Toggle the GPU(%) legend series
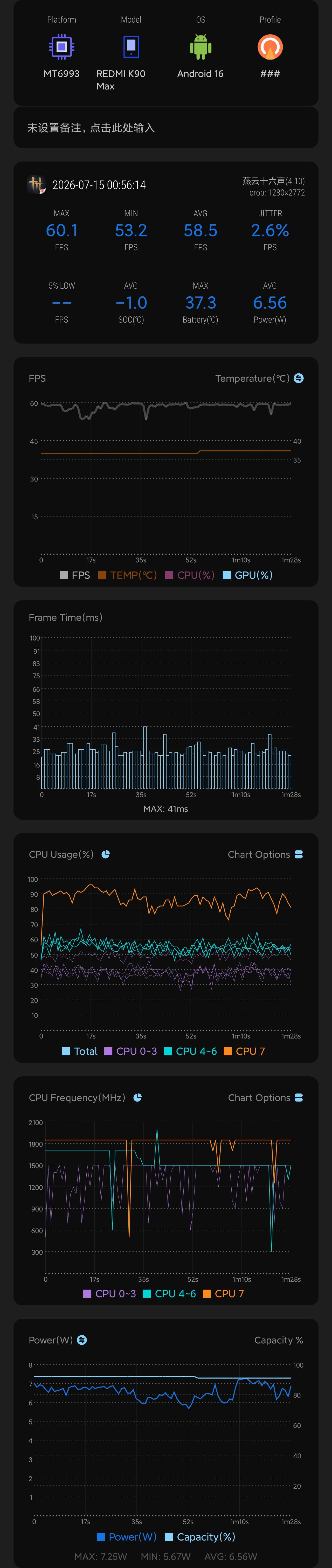This screenshot has height=1568, width=332. (x=247, y=575)
